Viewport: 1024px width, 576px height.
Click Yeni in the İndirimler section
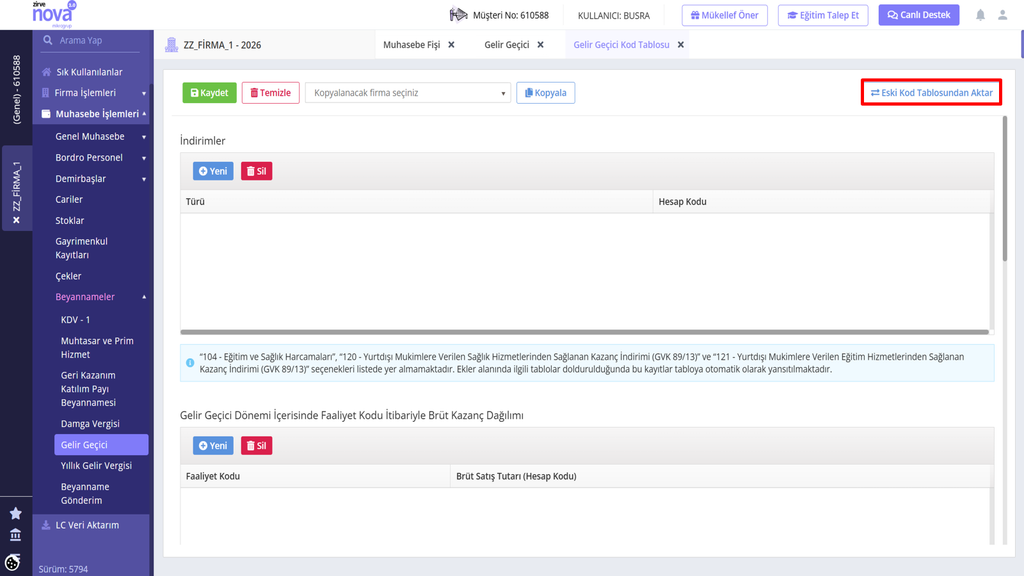pos(213,171)
